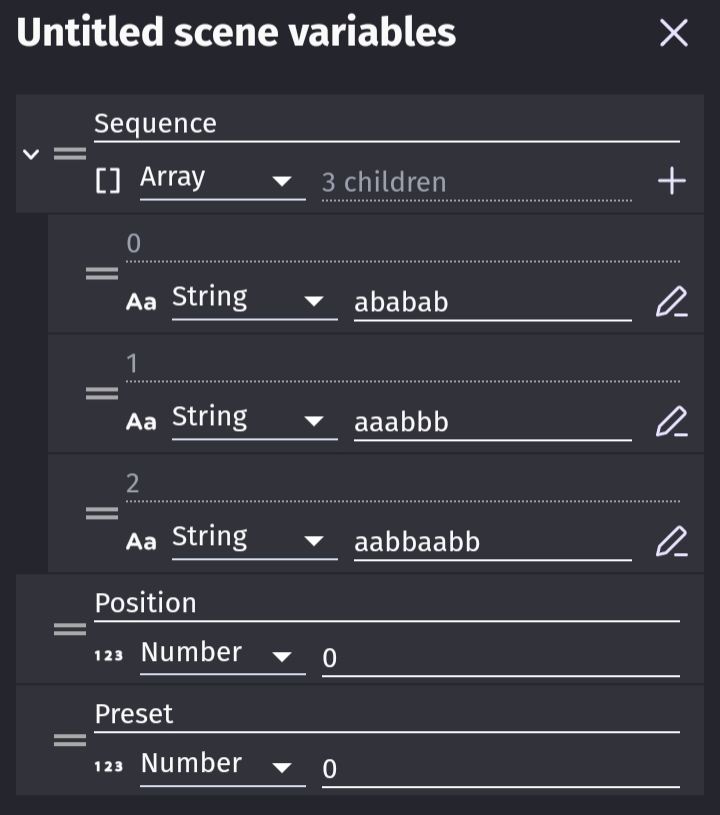Add a child to the Sequence array
This screenshot has width=720, height=815.
(671, 178)
